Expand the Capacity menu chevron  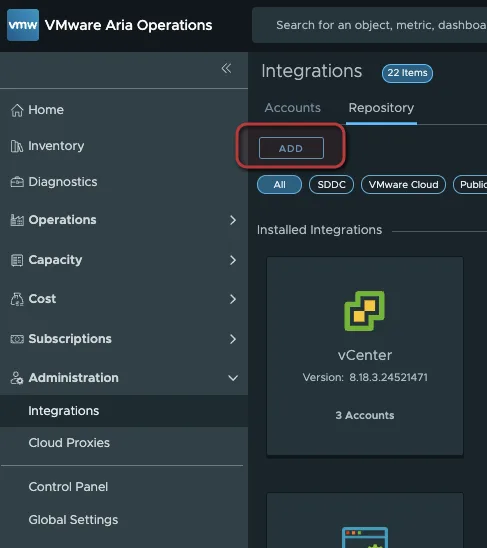coord(233,260)
